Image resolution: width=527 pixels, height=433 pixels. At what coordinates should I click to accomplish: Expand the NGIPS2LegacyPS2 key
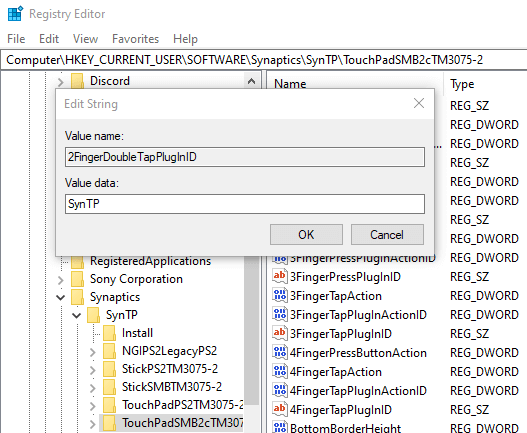click(93, 352)
